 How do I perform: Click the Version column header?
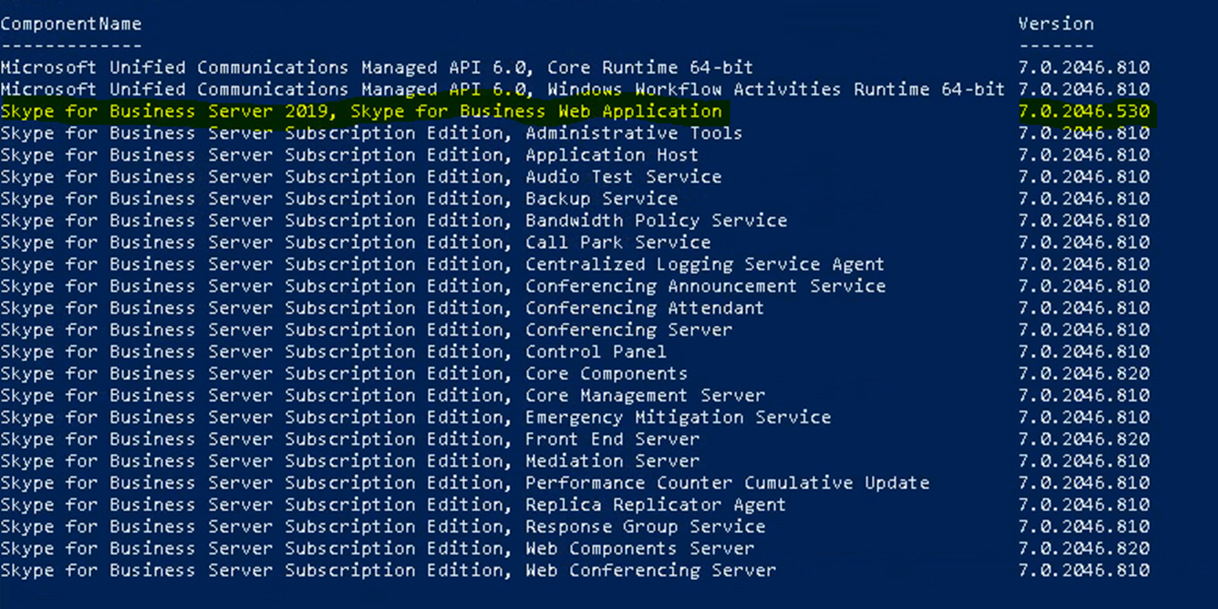coord(1056,23)
